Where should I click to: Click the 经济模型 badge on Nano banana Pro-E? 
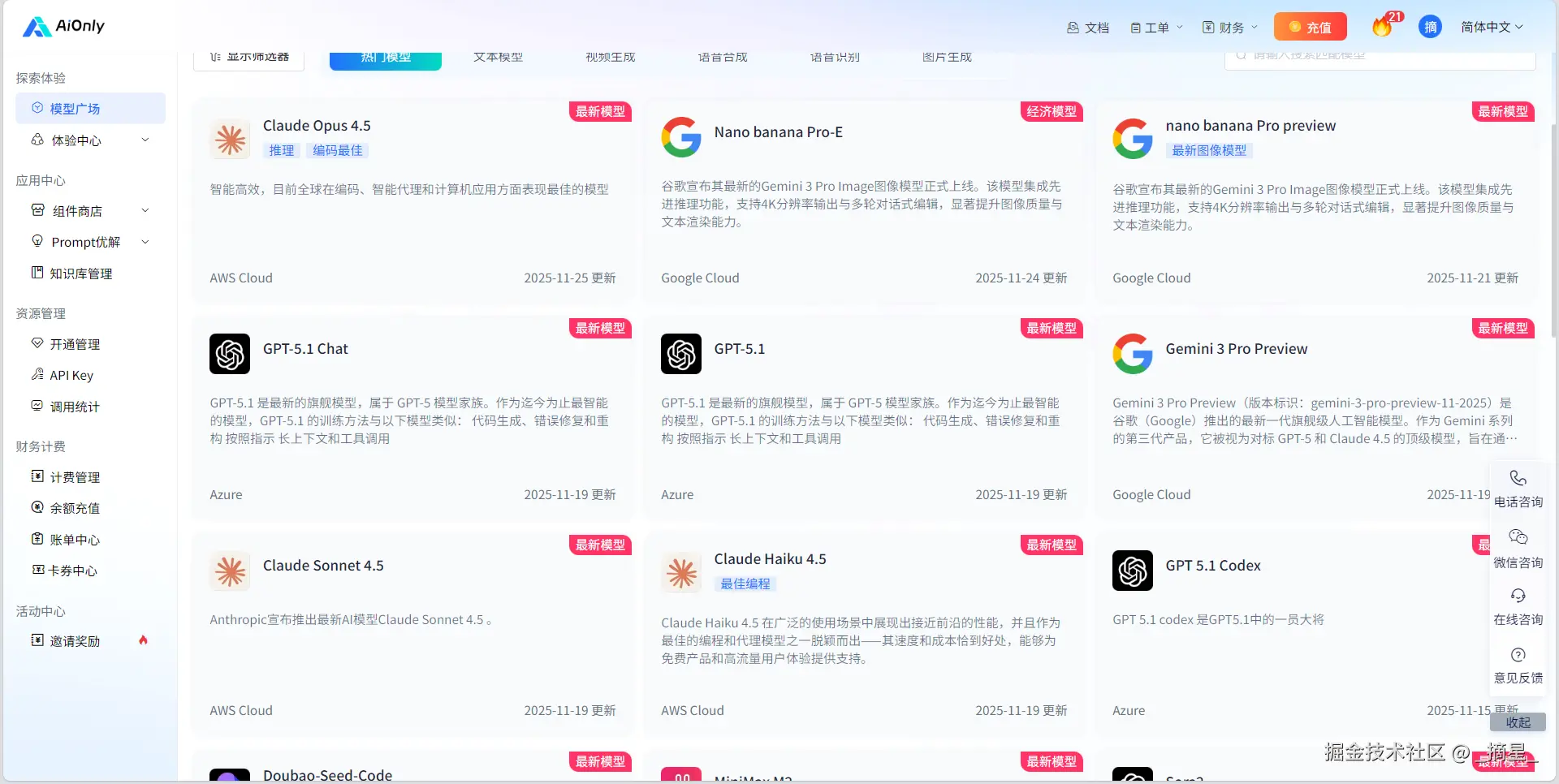(1052, 111)
